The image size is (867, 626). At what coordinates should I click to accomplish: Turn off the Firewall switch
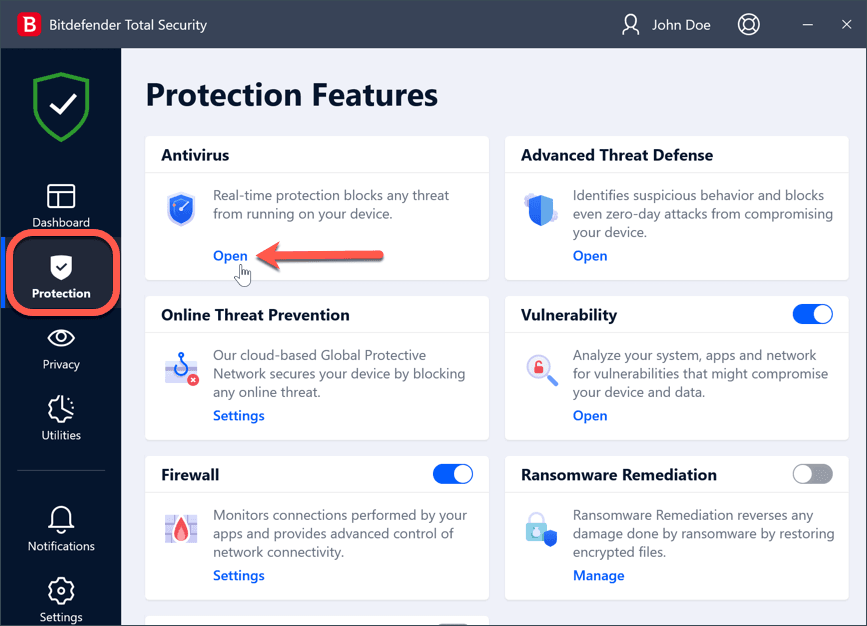[x=452, y=474]
